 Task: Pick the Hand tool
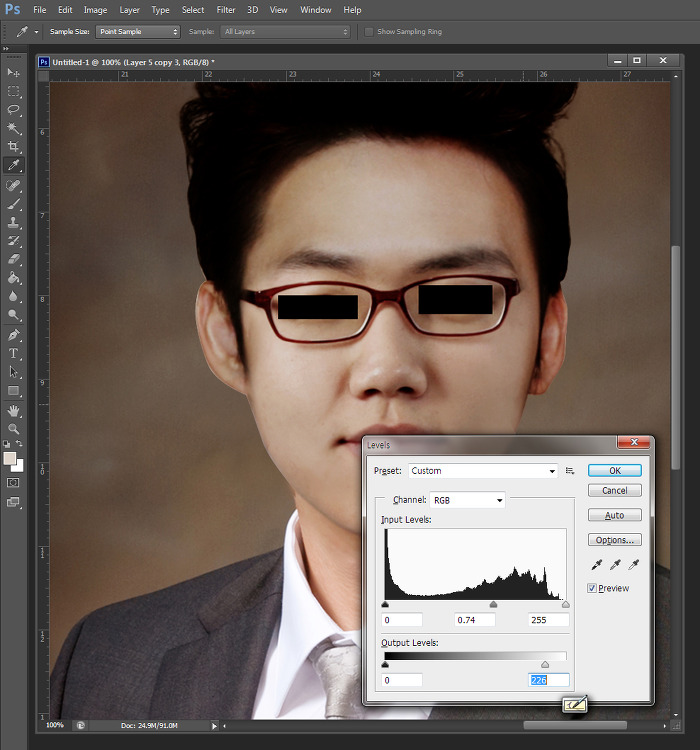[14, 410]
